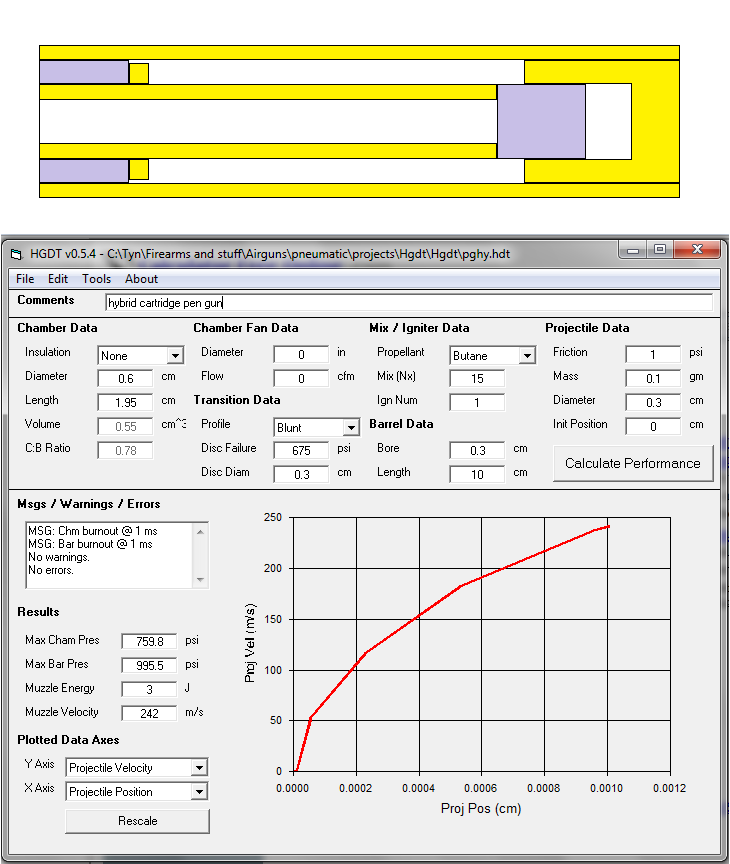Click the Calculate Performance button
Image resolution: width=730 pixels, height=864 pixels.
[x=632, y=463]
